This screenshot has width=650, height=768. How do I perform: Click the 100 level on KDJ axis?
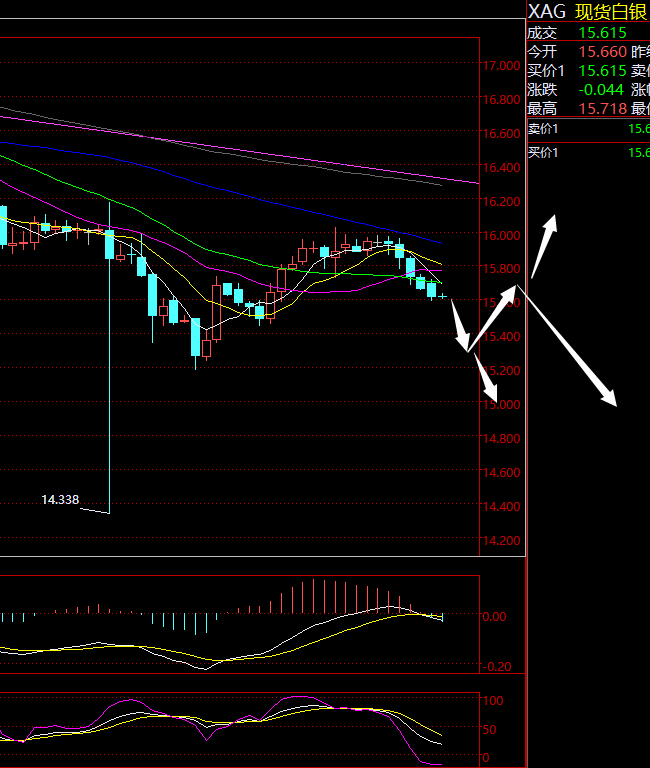pyautogui.click(x=493, y=701)
